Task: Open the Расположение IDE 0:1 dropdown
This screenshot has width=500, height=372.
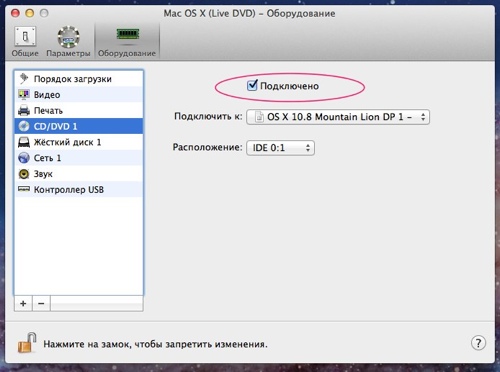Action: [x=280, y=148]
